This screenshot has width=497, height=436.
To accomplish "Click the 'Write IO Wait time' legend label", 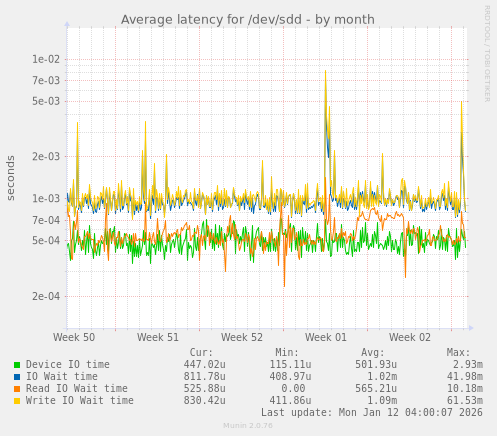I will tap(80, 400).
